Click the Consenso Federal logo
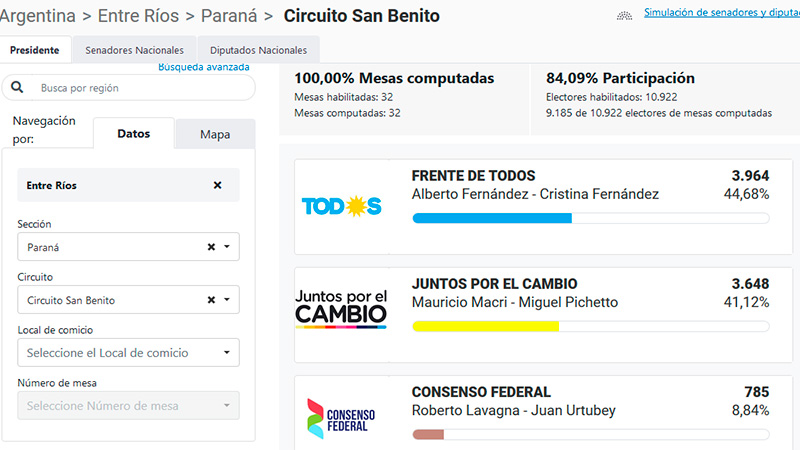 pyautogui.click(x=341, y=419)
